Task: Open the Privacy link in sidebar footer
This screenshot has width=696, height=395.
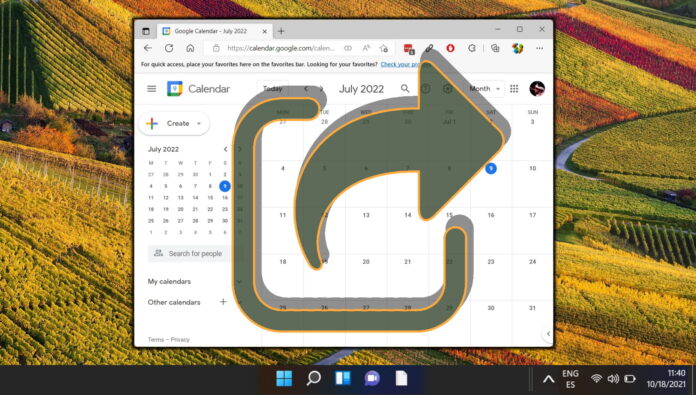Action: tap(180, 340)
